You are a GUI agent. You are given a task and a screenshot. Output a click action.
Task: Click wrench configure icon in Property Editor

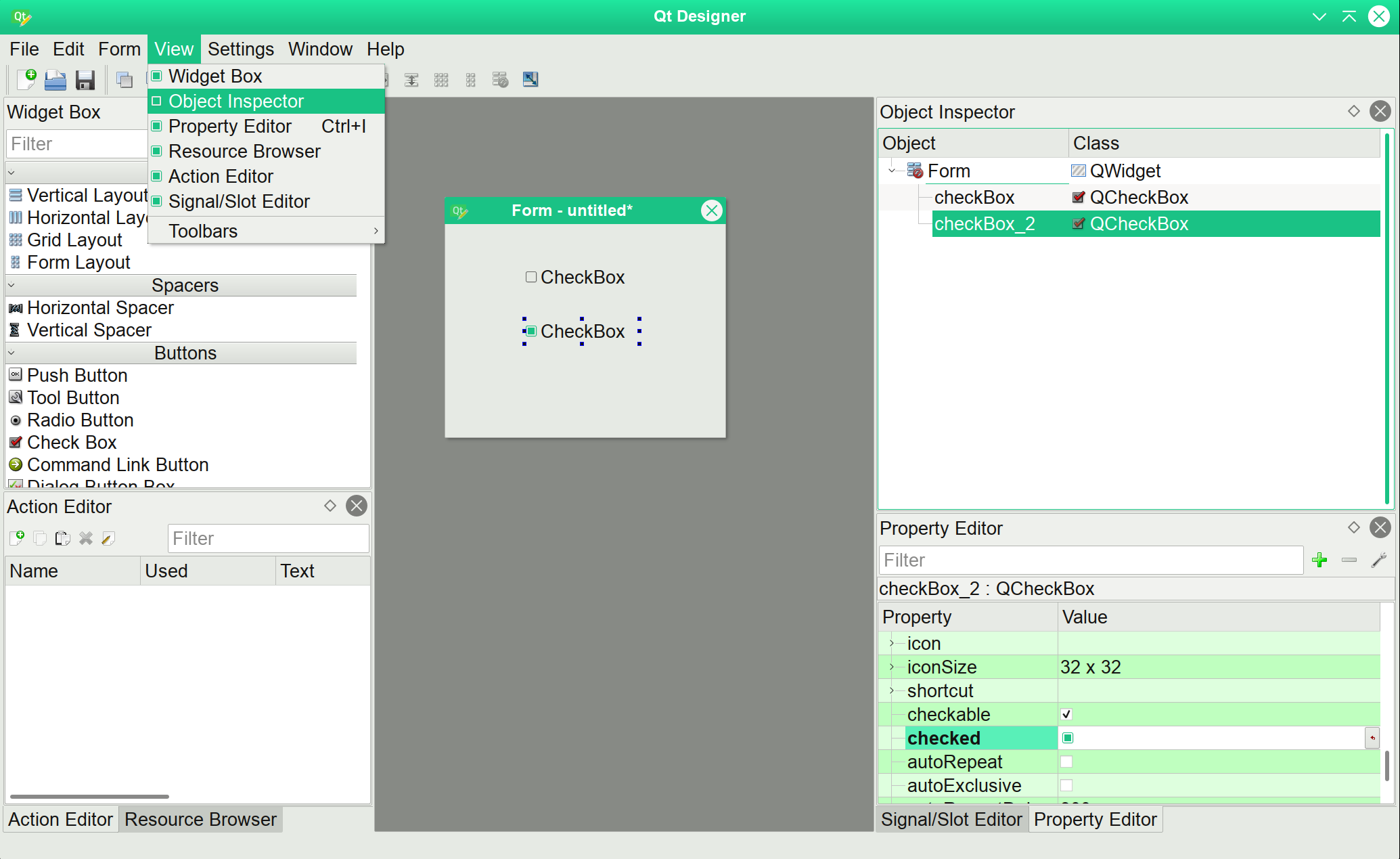1378,560
